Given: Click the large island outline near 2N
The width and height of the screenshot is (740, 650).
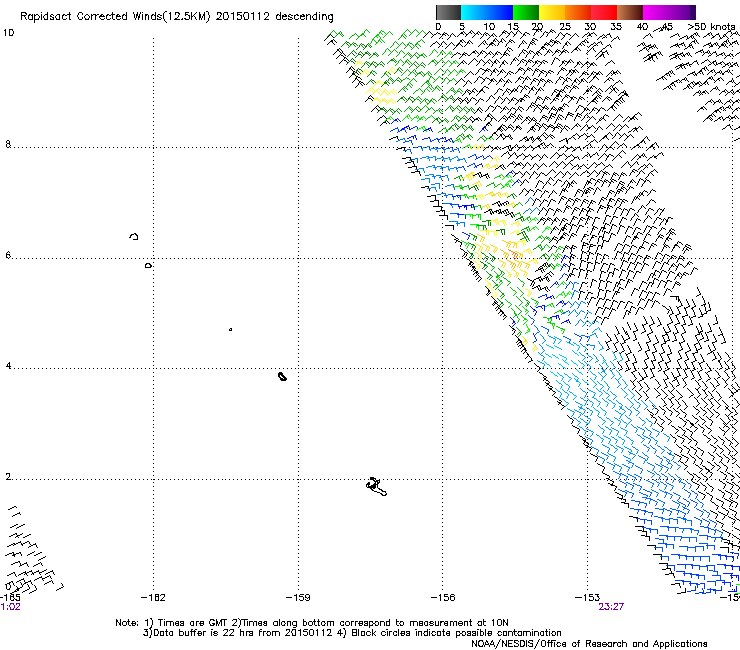Looking at the screenshot, I should (x=376, y=486).
